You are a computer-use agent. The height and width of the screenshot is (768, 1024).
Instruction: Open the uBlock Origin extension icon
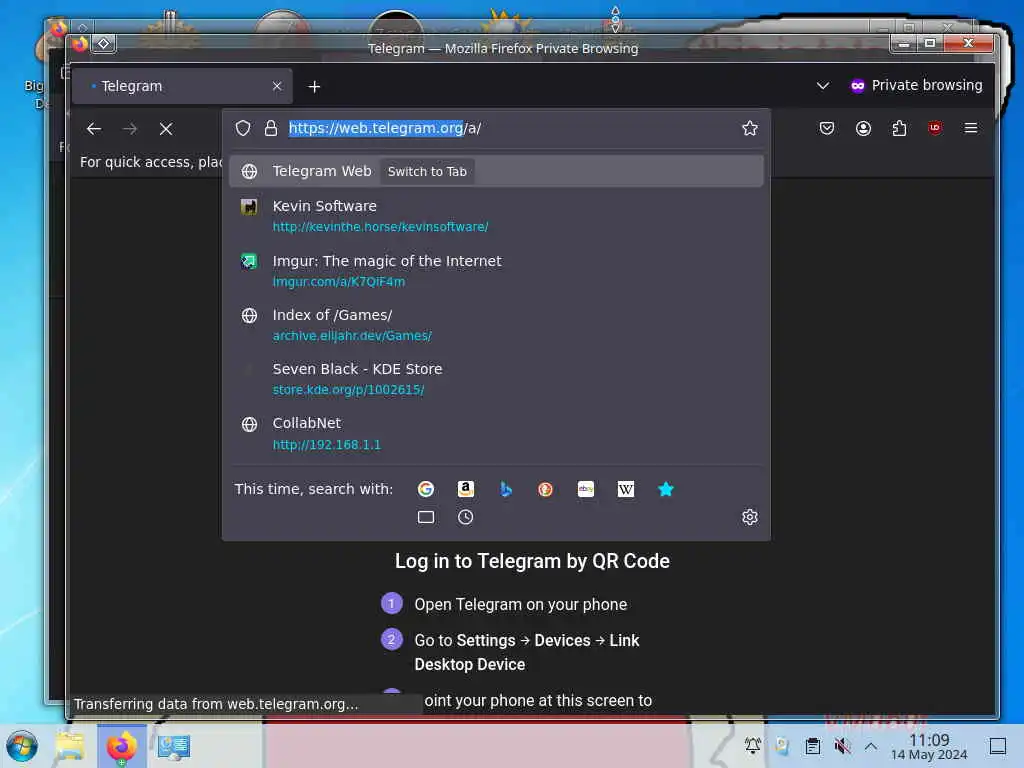pyautogui.click(x=935, y=128)
